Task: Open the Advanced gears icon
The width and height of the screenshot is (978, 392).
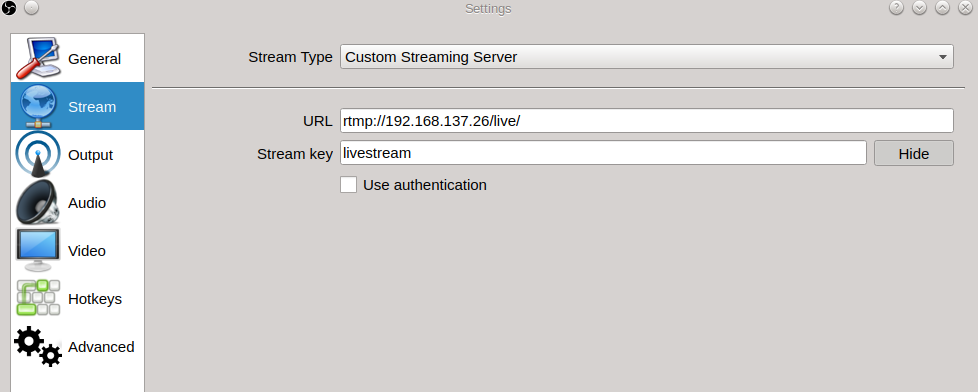Action: tap(38, 346)
